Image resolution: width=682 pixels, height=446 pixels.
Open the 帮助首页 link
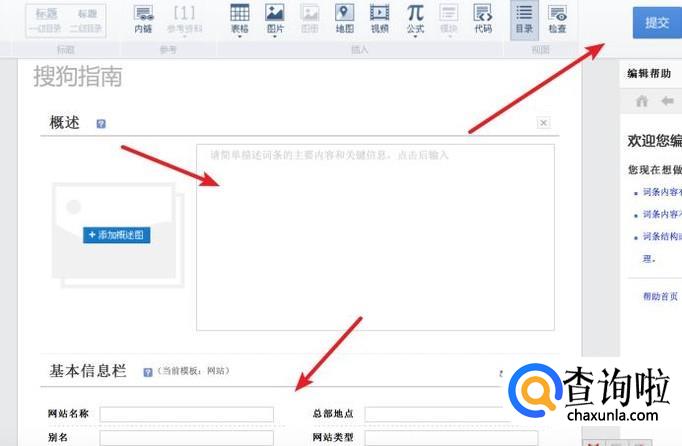point(660,297)
